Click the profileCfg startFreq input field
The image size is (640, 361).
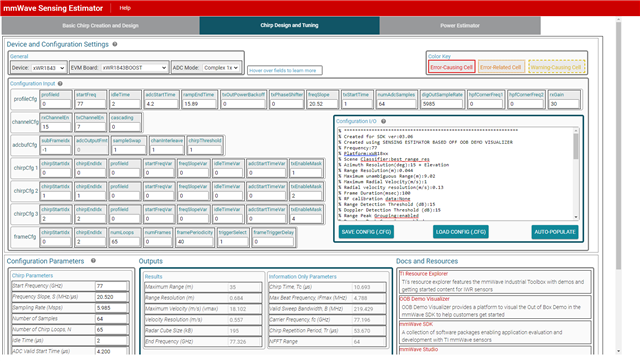(x=90, y=104)
